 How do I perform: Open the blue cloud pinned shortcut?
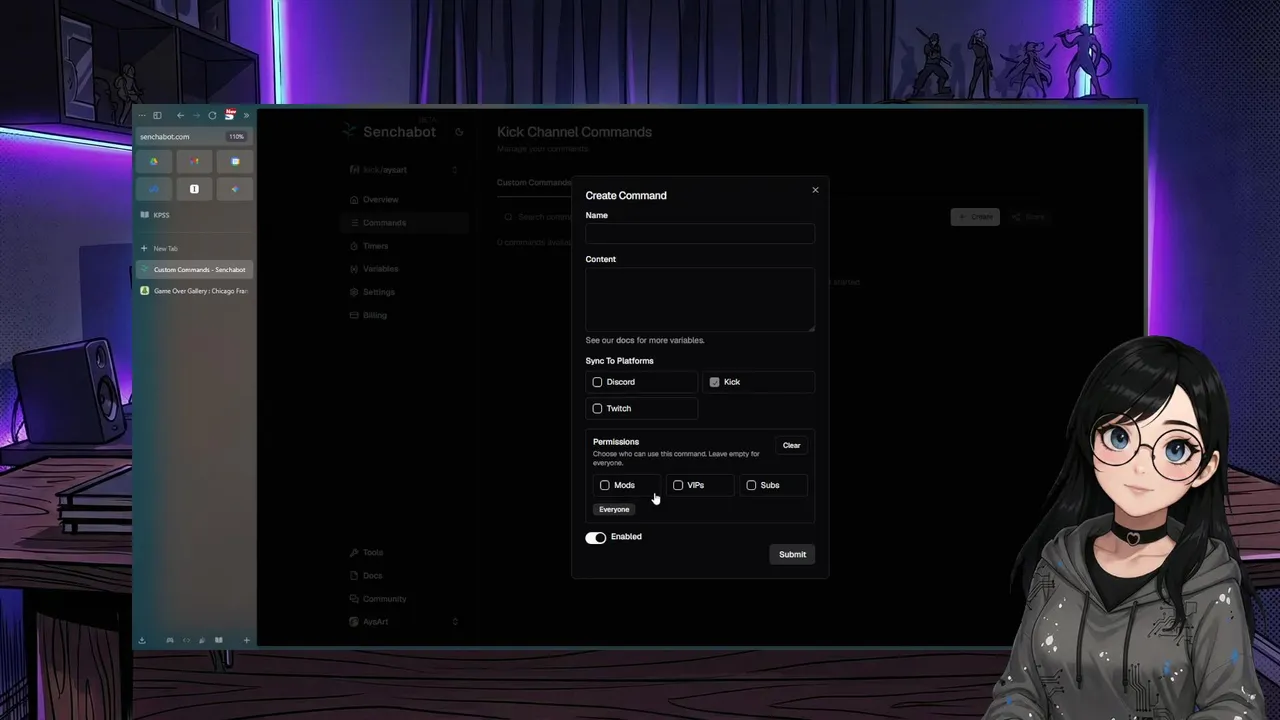click(154, 189)
